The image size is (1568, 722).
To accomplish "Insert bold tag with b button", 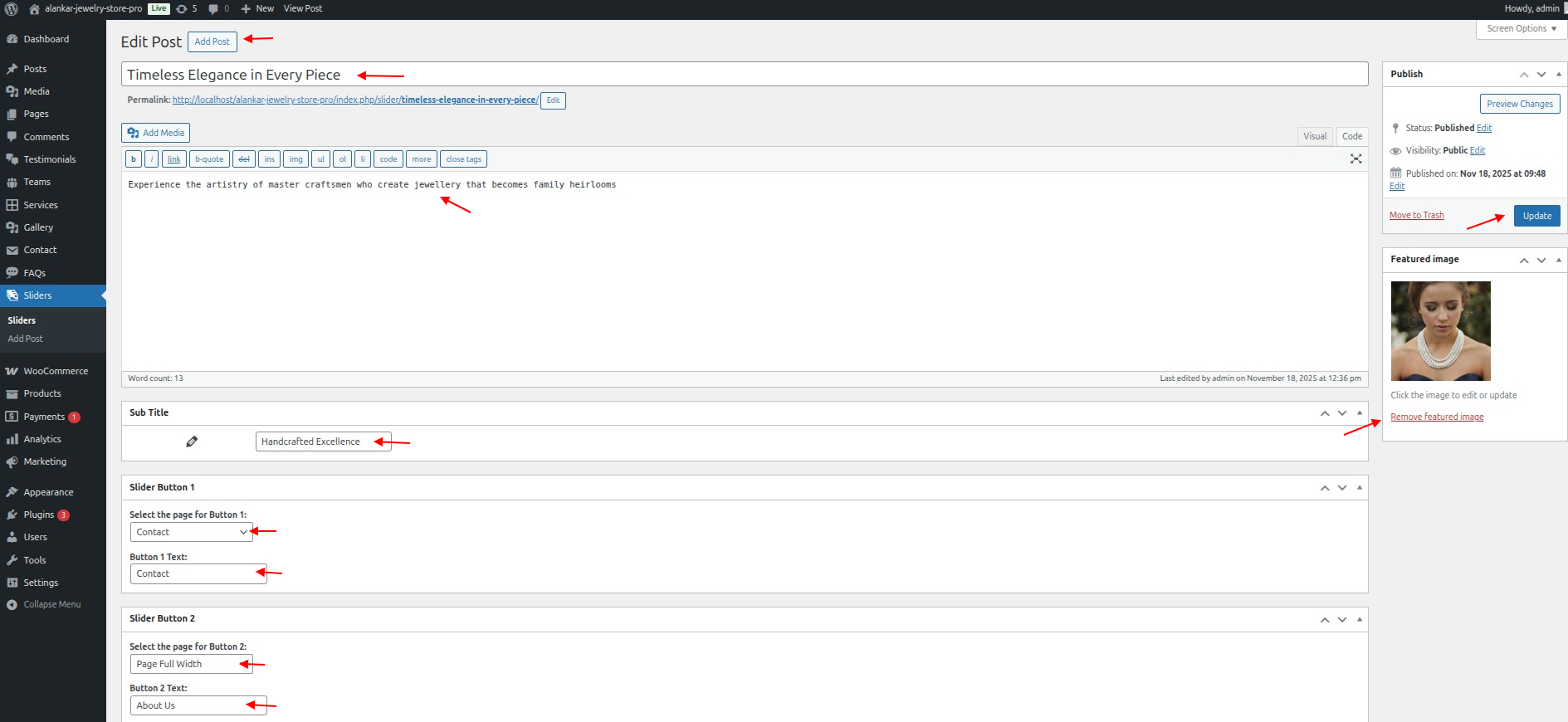I will (x=134, y=159).
